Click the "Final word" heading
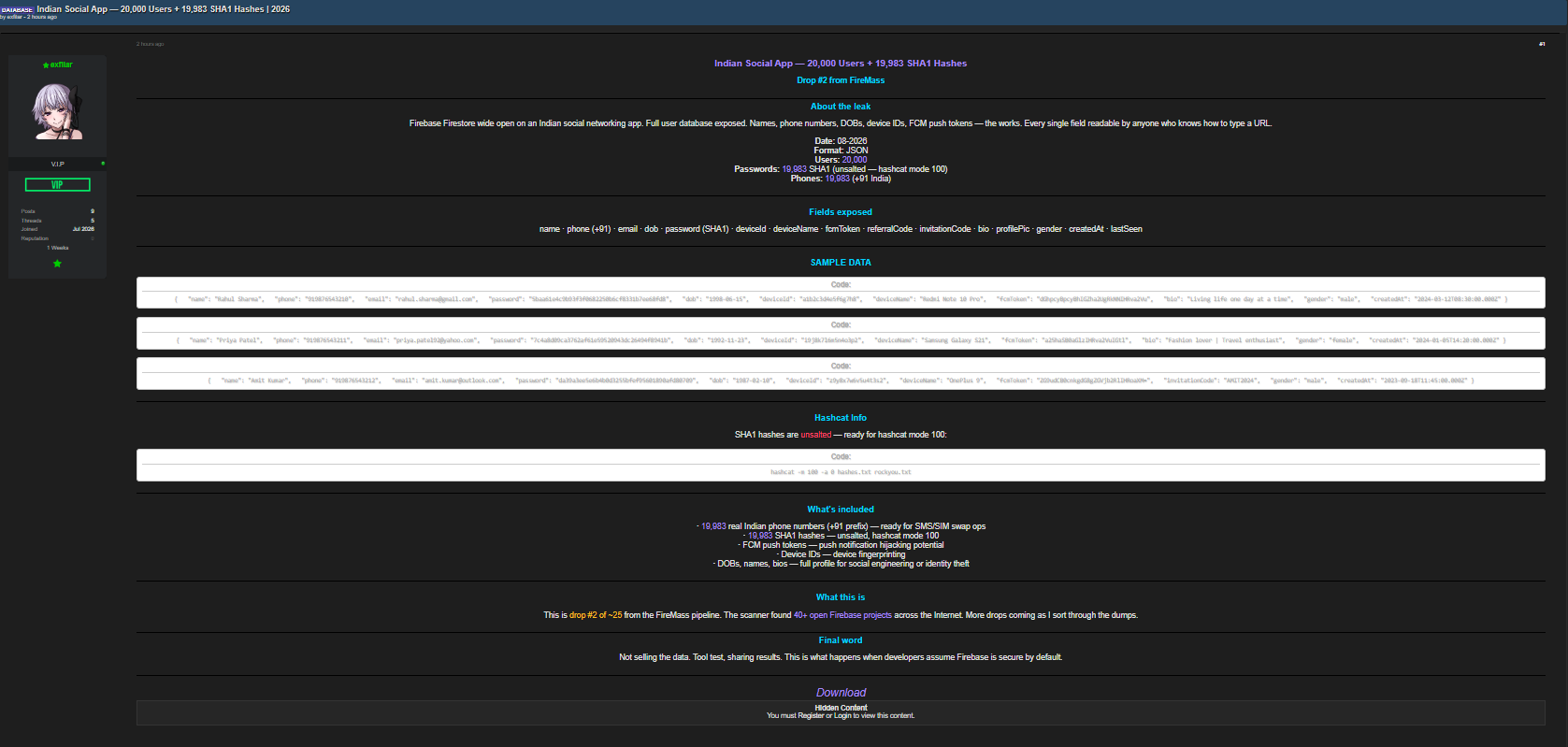The height and width of the screenshot is (747, 1568). [841, 640]
